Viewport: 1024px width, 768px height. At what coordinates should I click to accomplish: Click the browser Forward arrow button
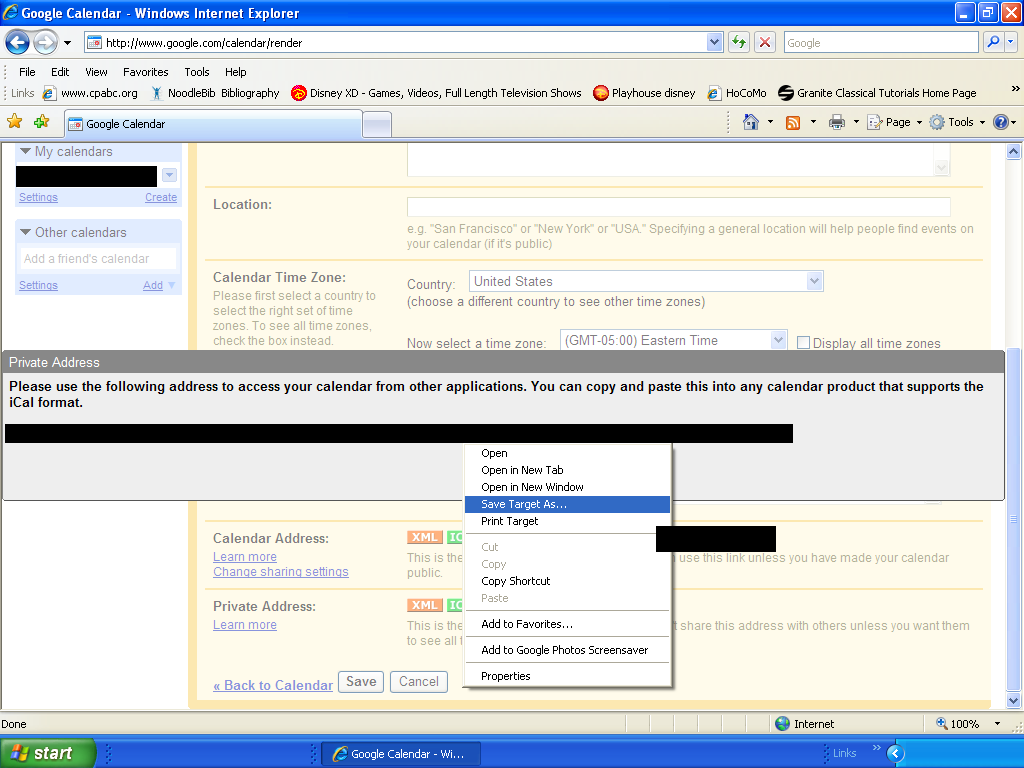[45, 43]
